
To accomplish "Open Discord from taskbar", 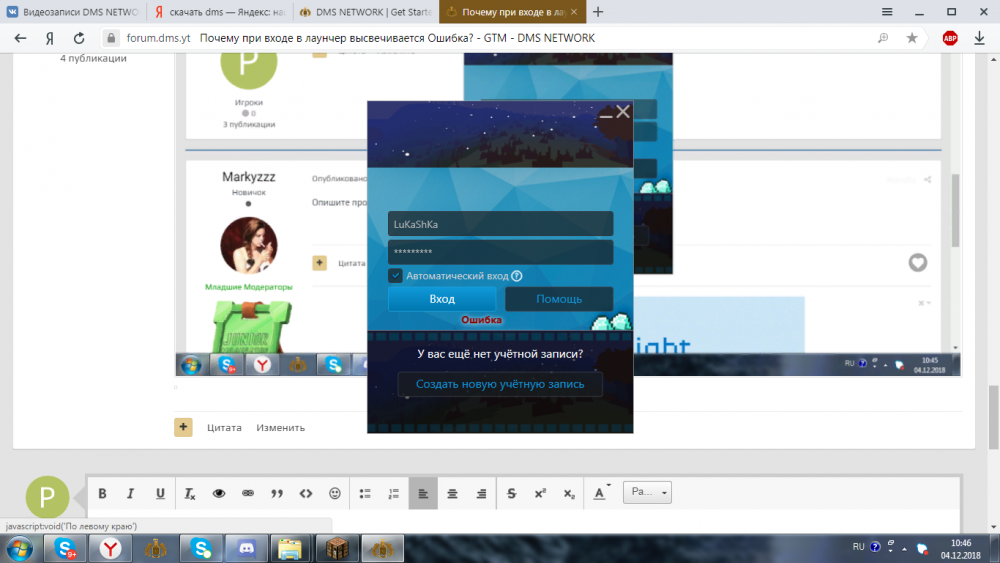I will pyautogui.click(x=246, y=548).
